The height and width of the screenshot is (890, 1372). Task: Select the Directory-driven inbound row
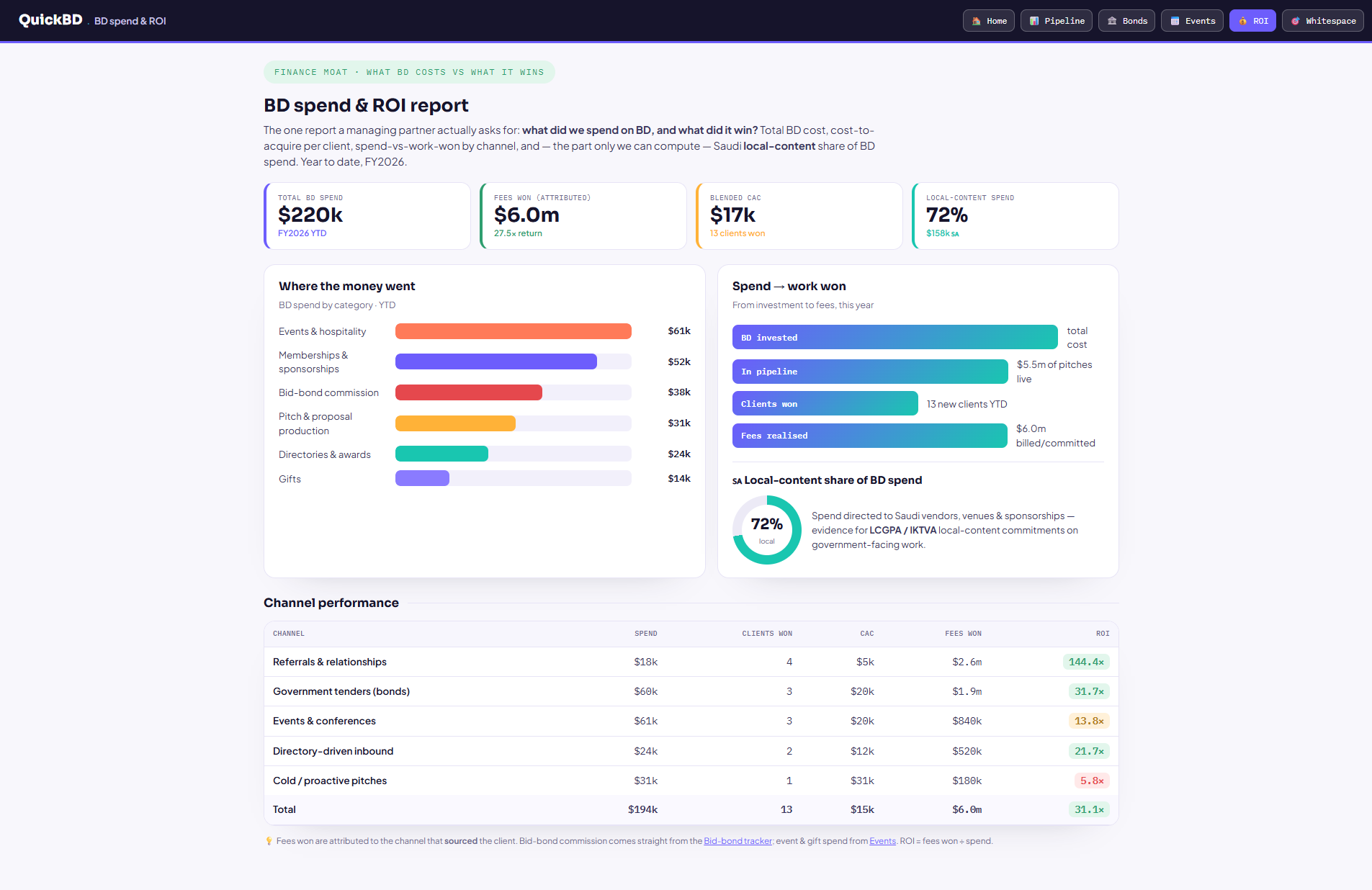691,751
